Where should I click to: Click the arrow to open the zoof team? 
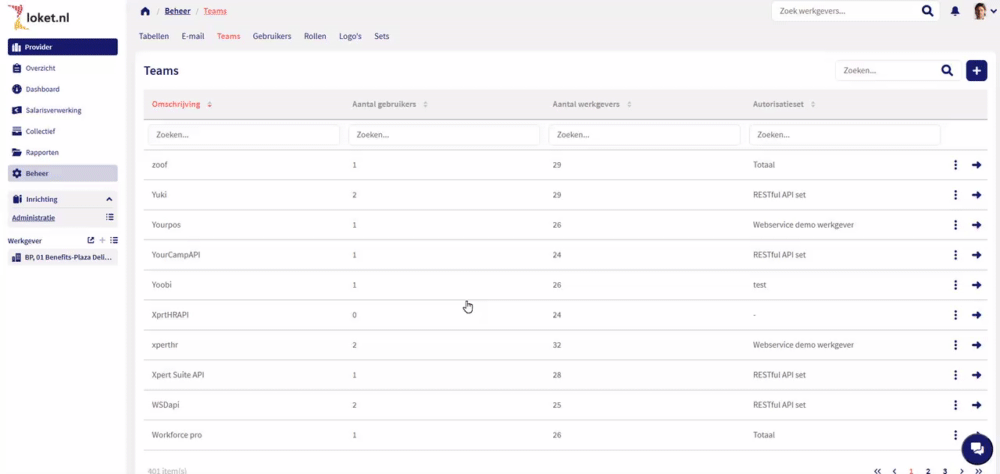[977, 165]
